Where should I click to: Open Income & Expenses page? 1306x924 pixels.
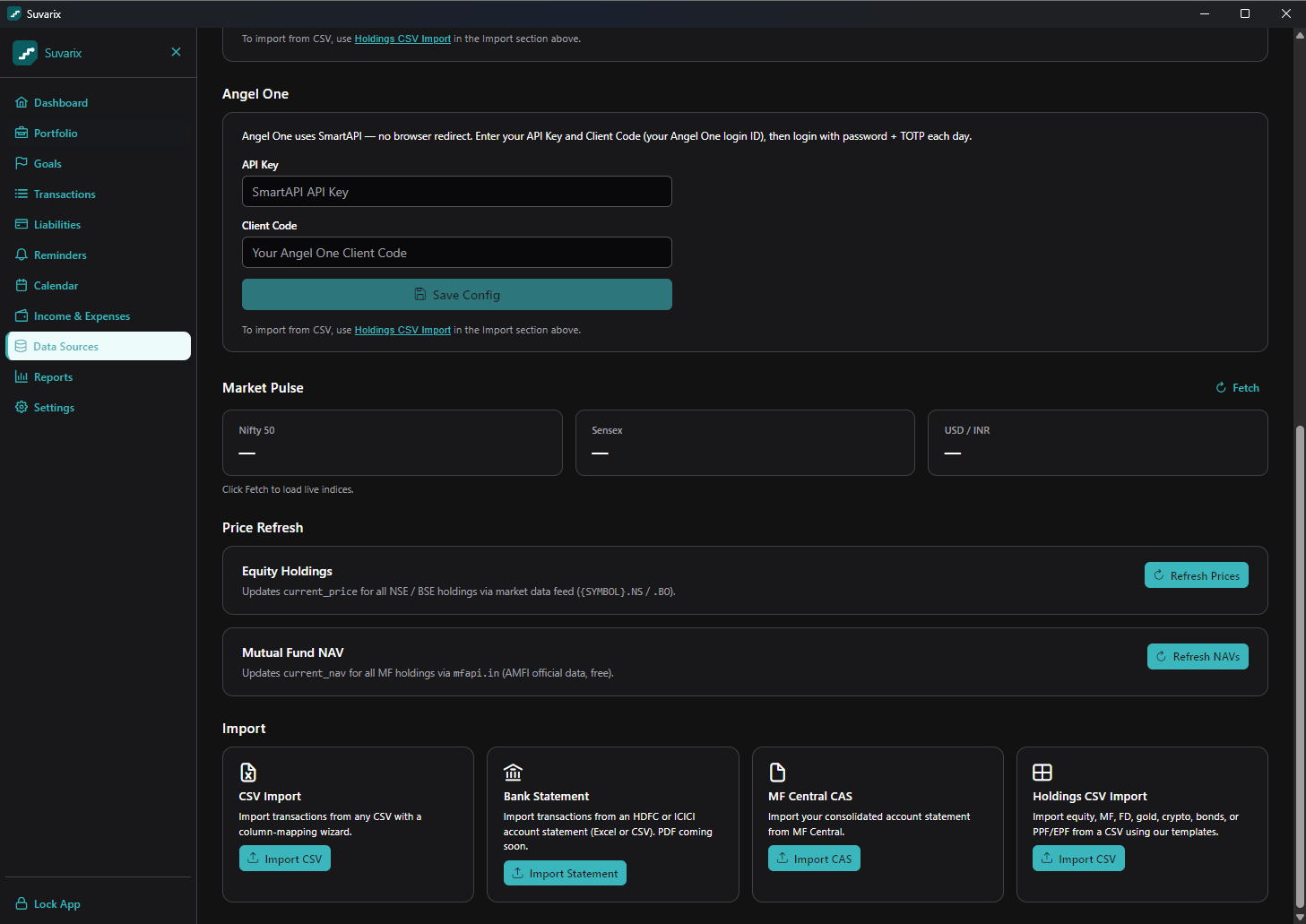pyautogui.click(x=98, y=315)
